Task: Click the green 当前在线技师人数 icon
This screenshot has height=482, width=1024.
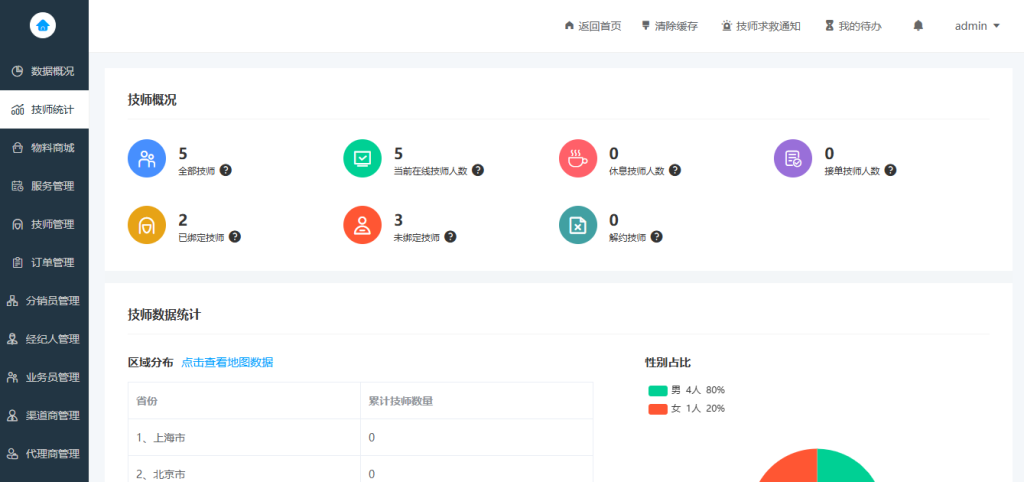Action: [362, 158]
